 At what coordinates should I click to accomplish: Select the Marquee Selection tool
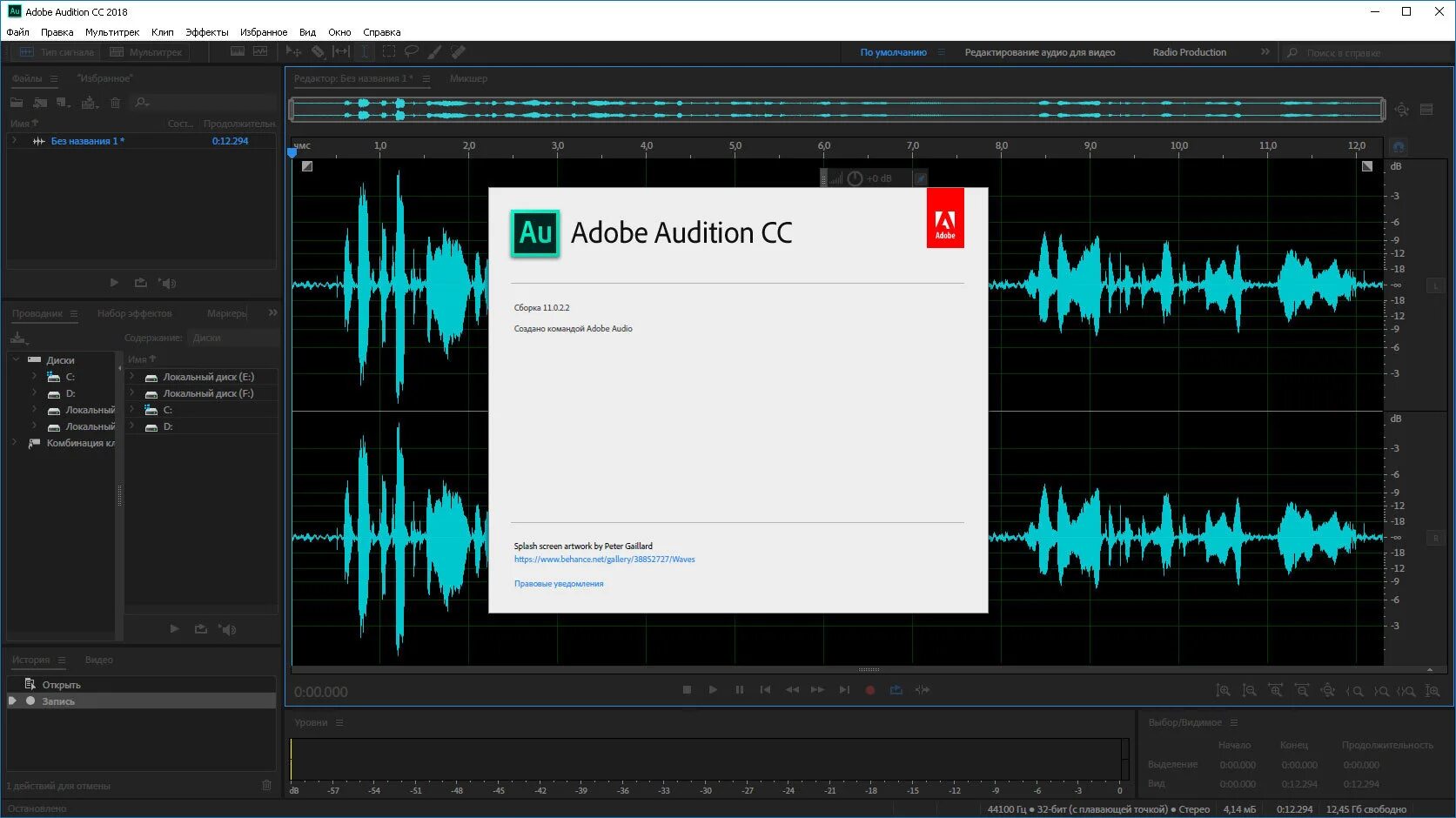[389, 52]
